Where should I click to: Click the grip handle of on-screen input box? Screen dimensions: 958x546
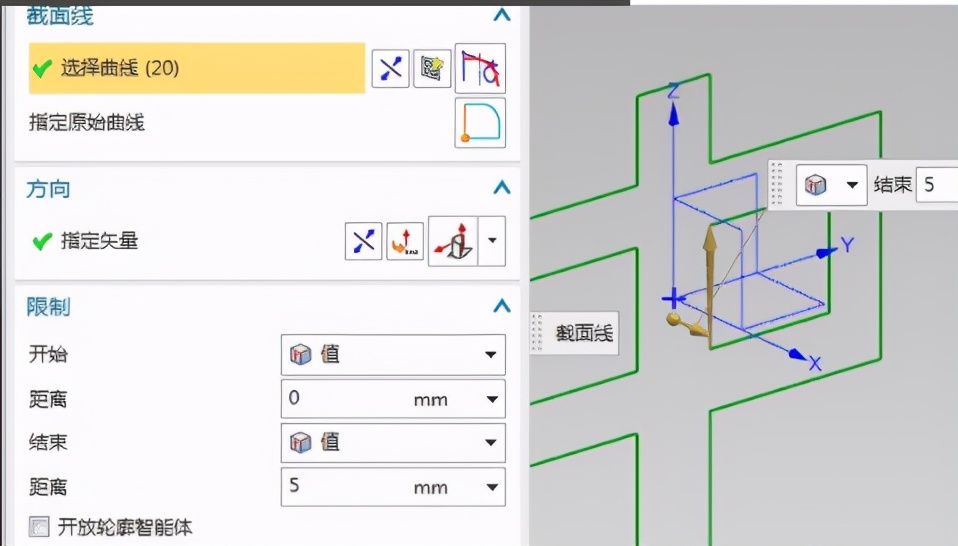click(777, 184)
